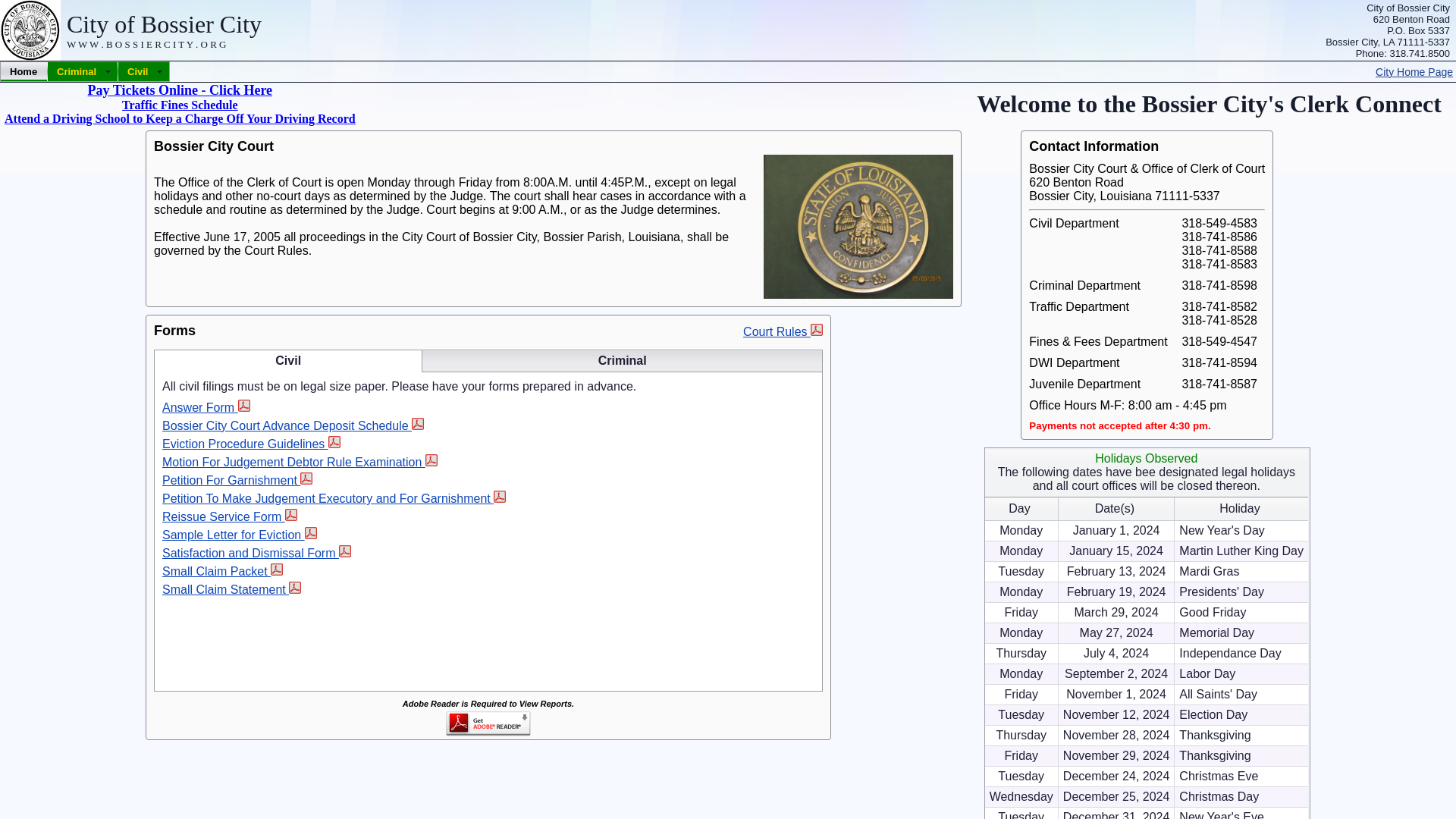
Task: Expand the Criminal menu dropdown arrow
Action: (x=108, y=72)
